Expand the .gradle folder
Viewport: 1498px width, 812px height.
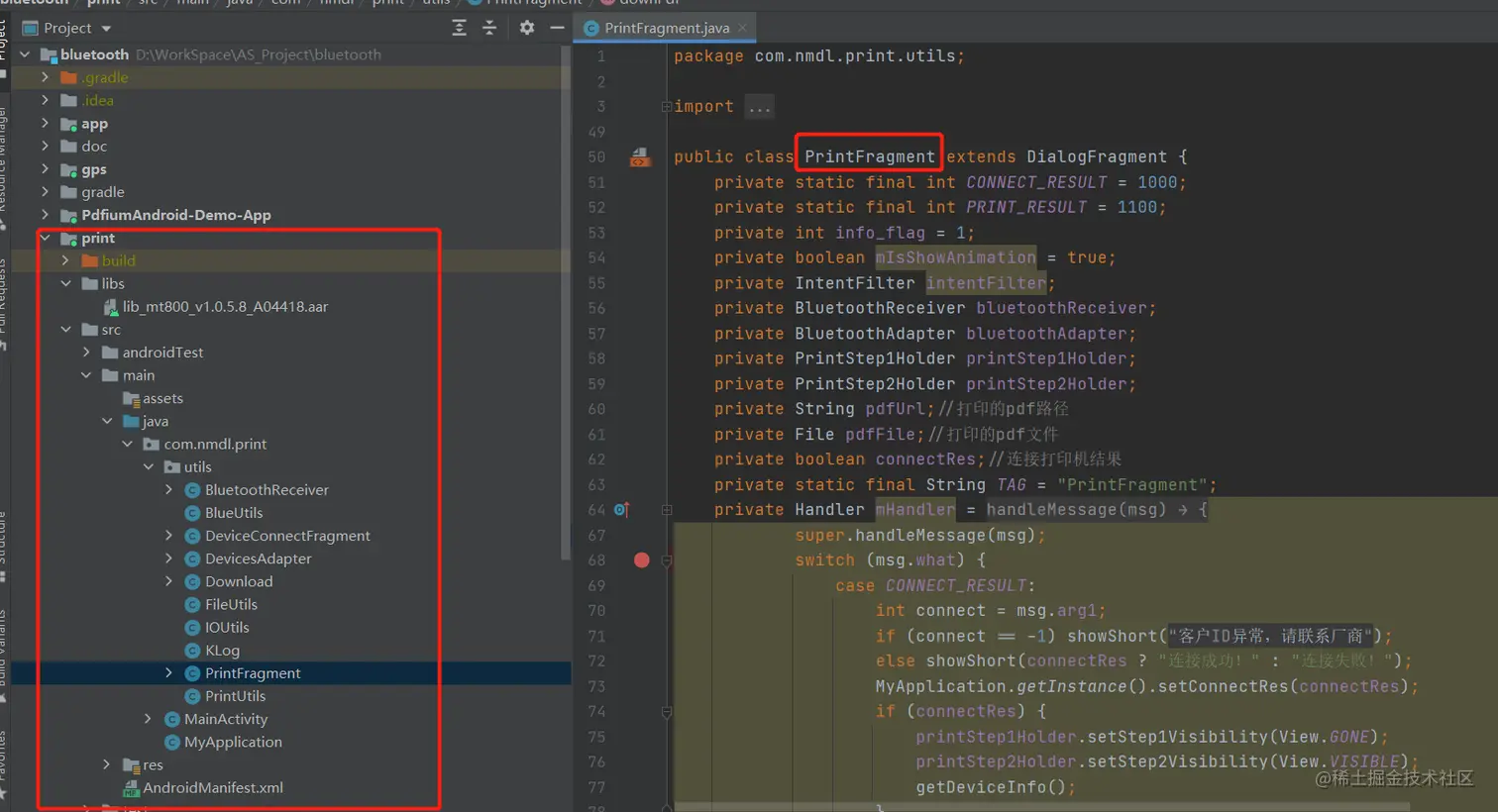coord(46,77)
